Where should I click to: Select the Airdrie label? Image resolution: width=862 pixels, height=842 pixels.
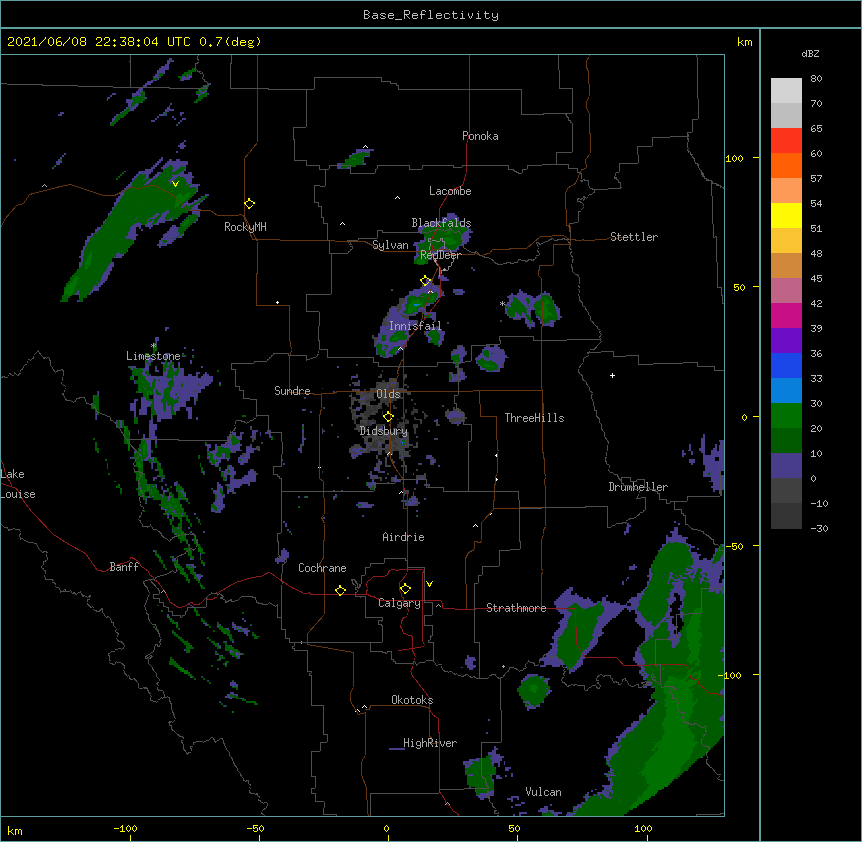tap(403, 537)
